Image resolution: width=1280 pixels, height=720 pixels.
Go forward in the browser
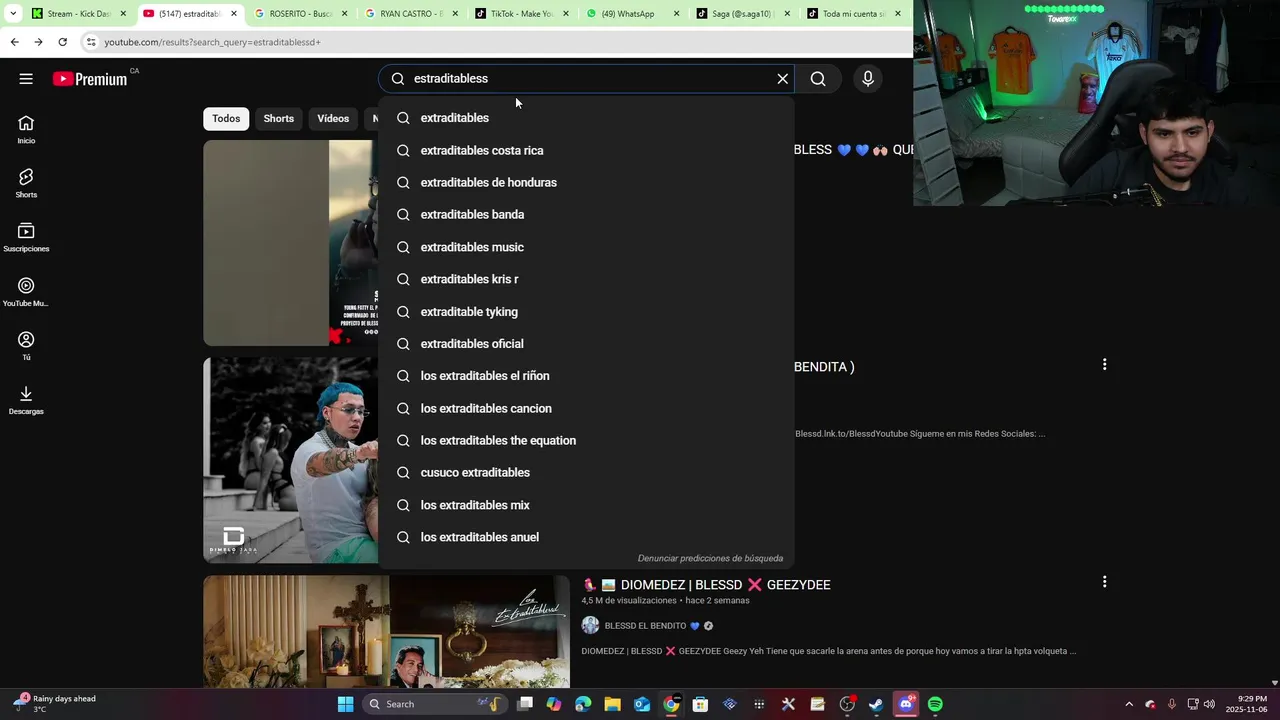point(38,42)
